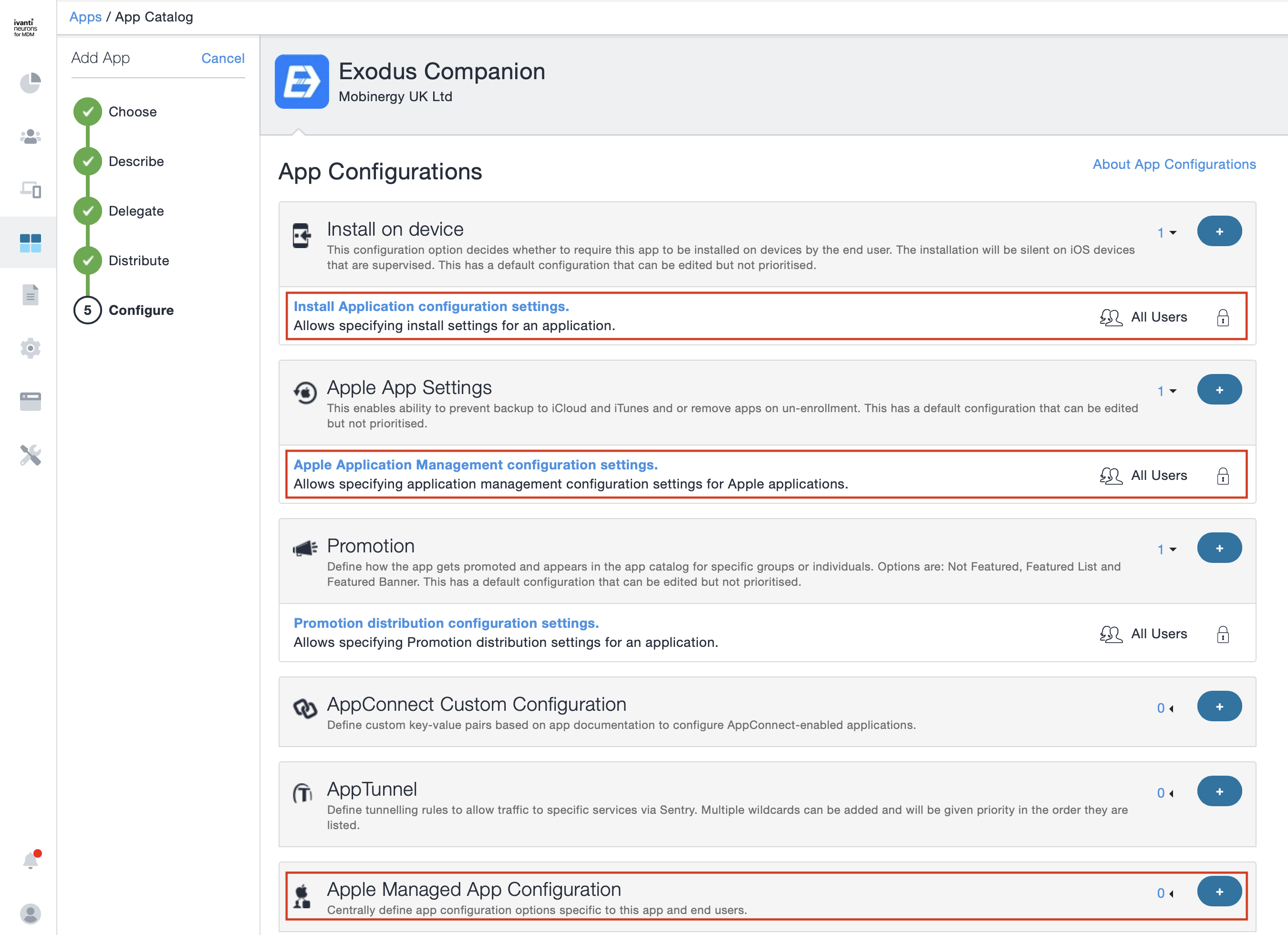Viewport: 1288px width, 935px height.
Task: Click the Promotion megaphone icon
Action: 305,548
